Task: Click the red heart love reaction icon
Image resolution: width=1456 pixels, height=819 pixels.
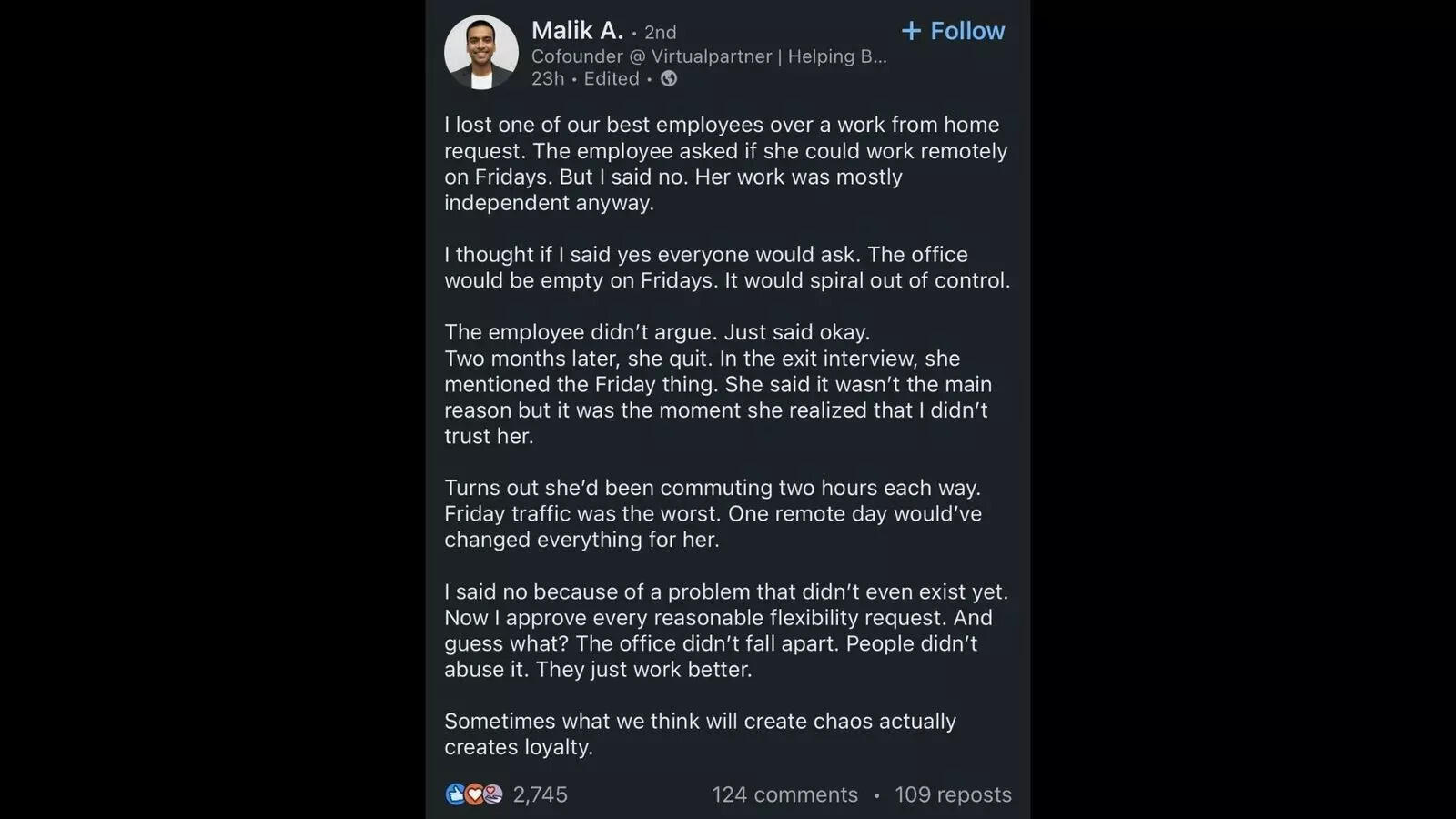Action: pos(474,794)
